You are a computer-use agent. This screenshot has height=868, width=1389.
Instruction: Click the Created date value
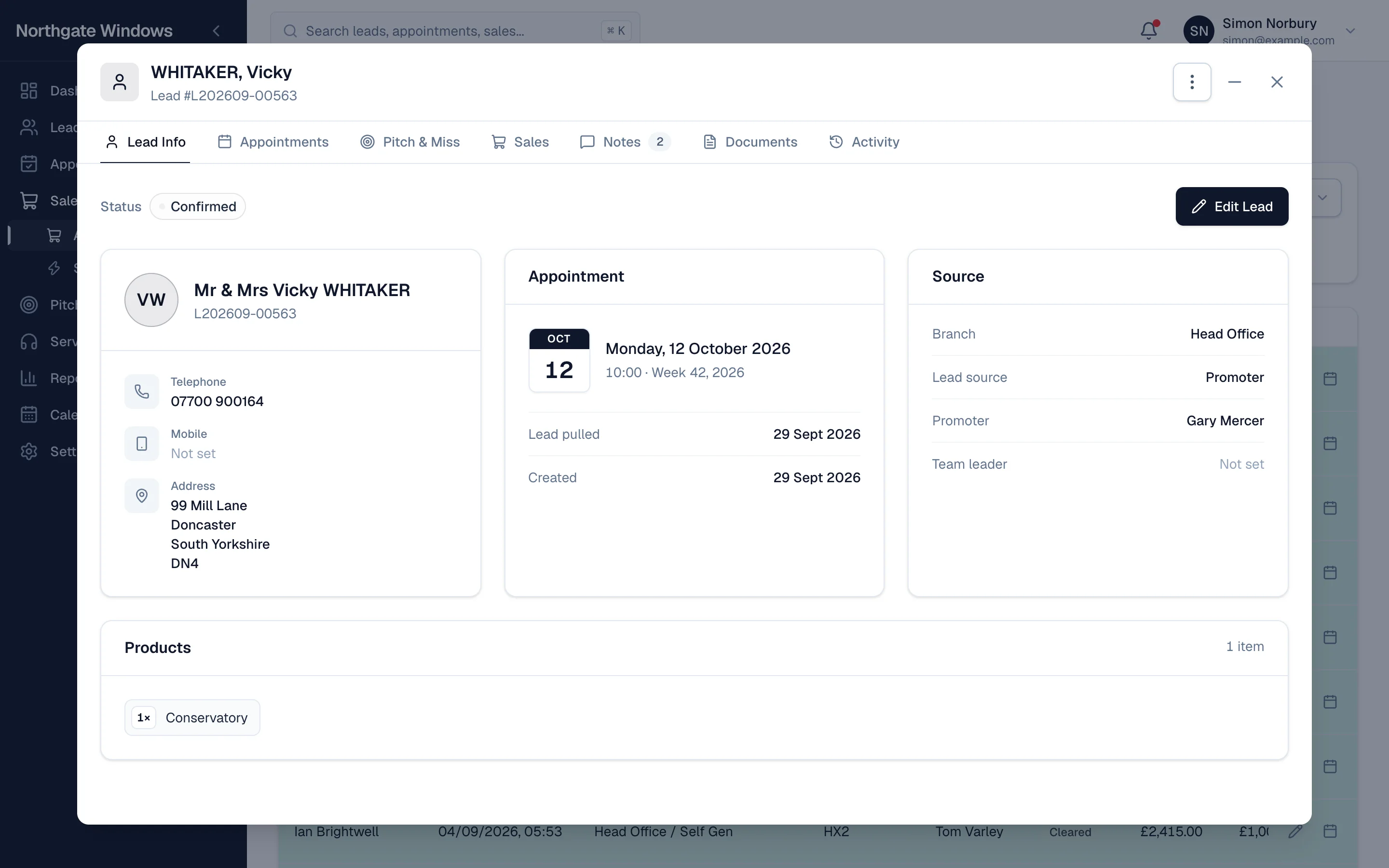[x=817, y=477]
